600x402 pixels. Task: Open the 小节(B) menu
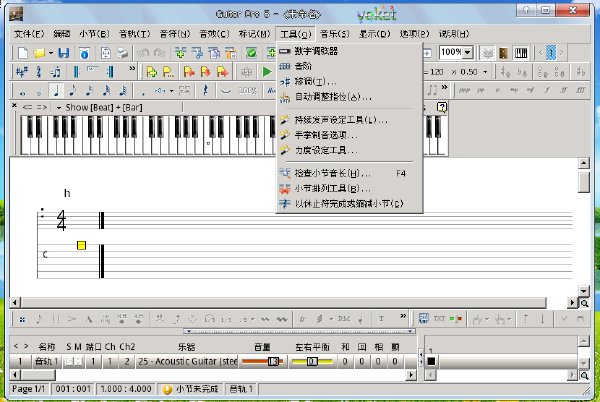94,34
